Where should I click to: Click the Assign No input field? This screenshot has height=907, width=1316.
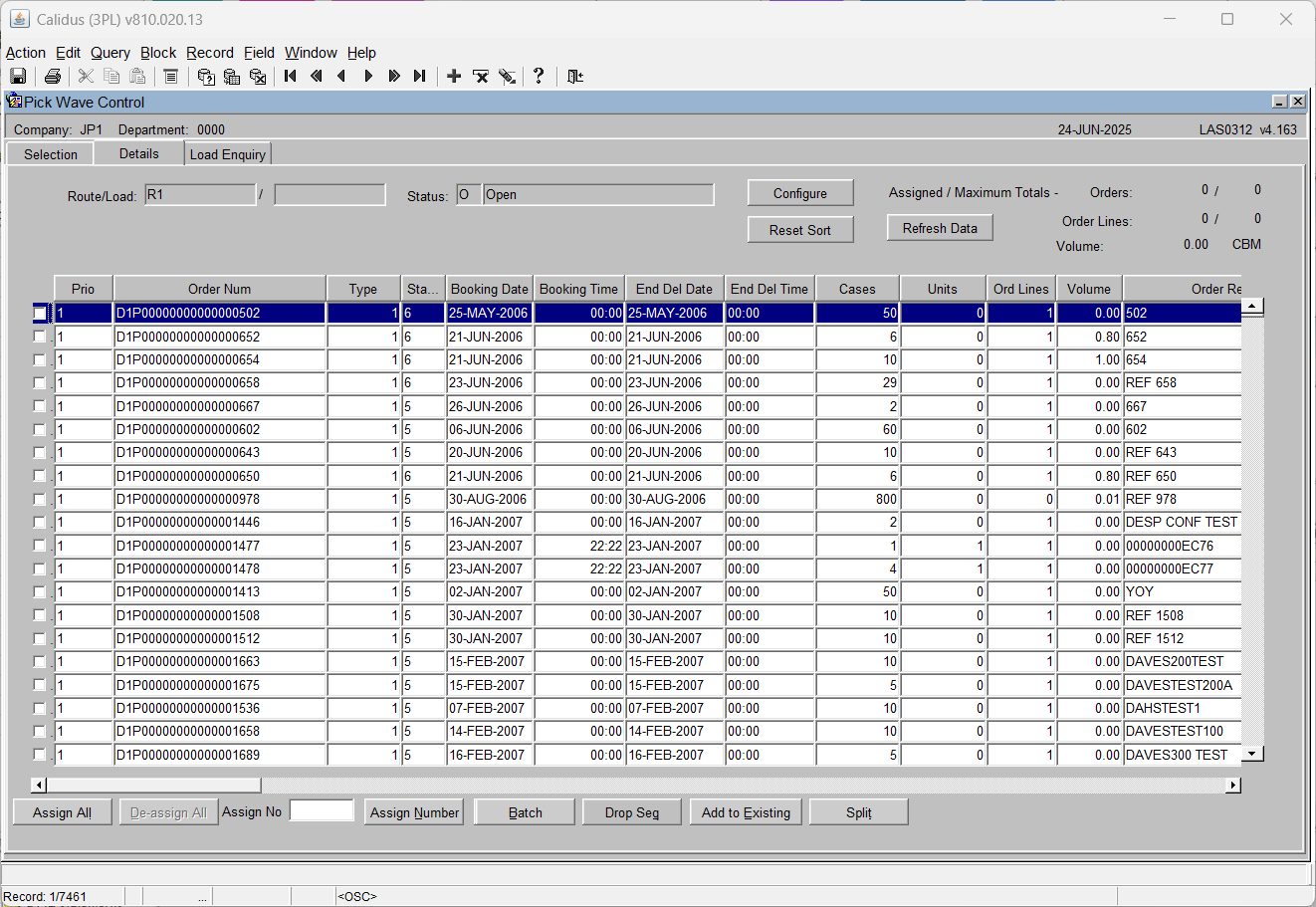click(322, 810)
